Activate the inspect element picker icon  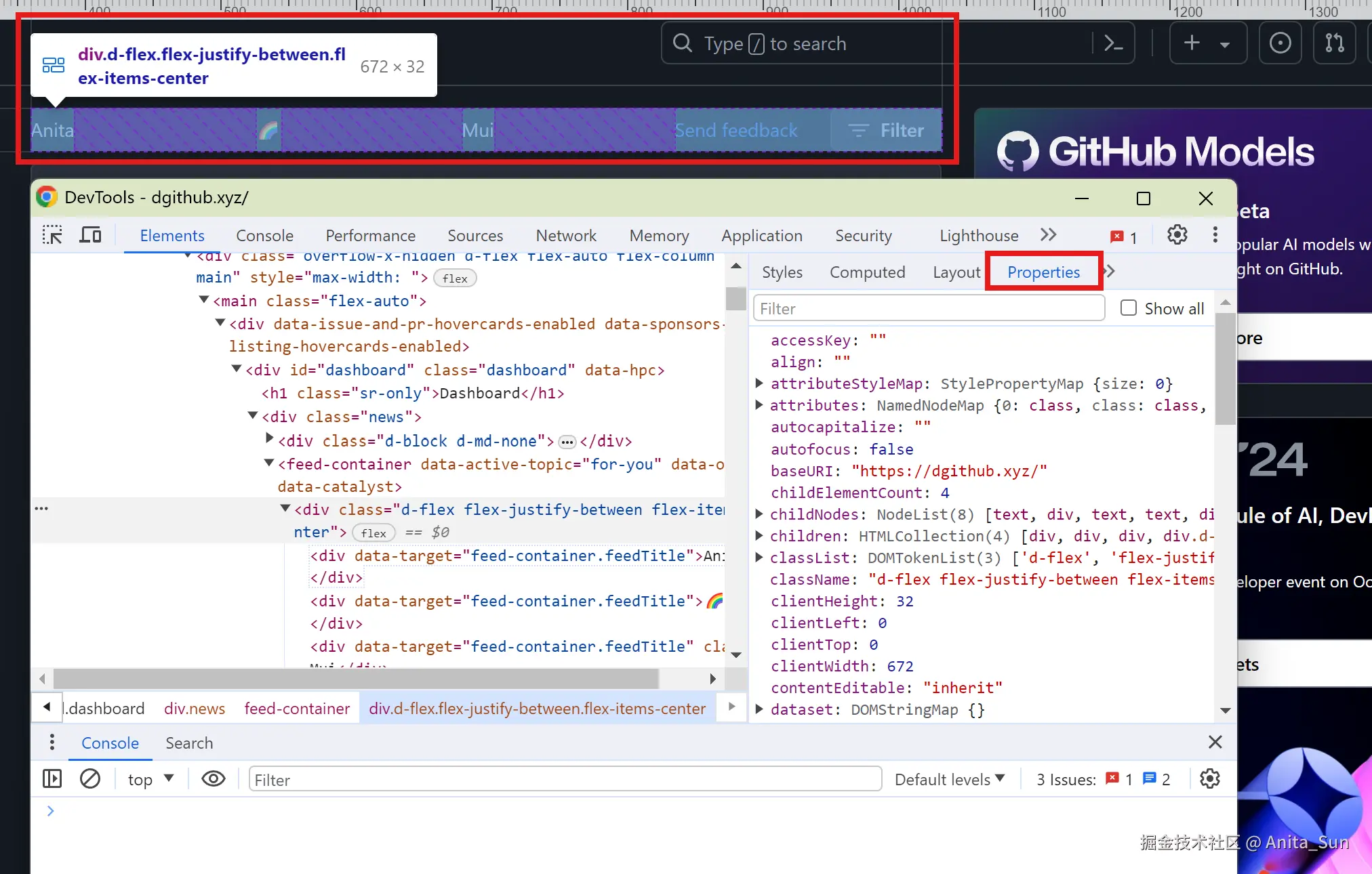[52, 235]
